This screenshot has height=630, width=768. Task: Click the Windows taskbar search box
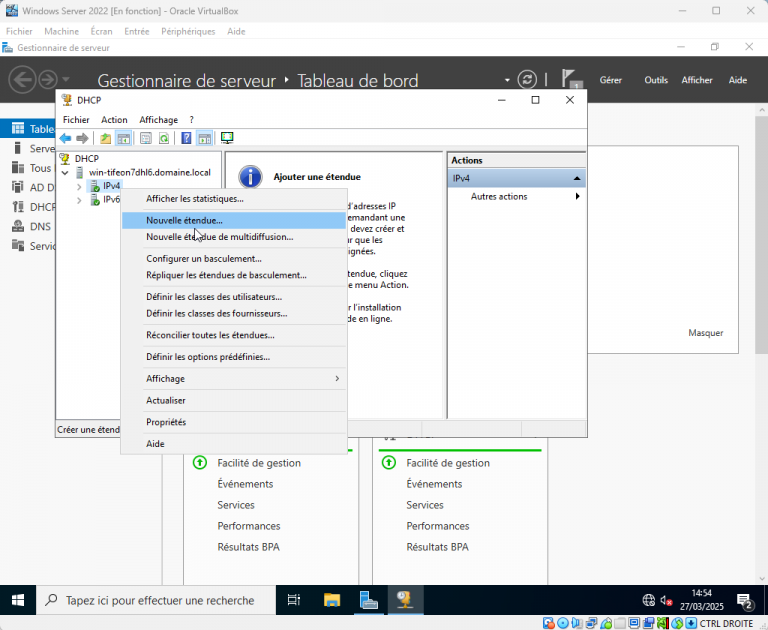(x=158, y=600)
